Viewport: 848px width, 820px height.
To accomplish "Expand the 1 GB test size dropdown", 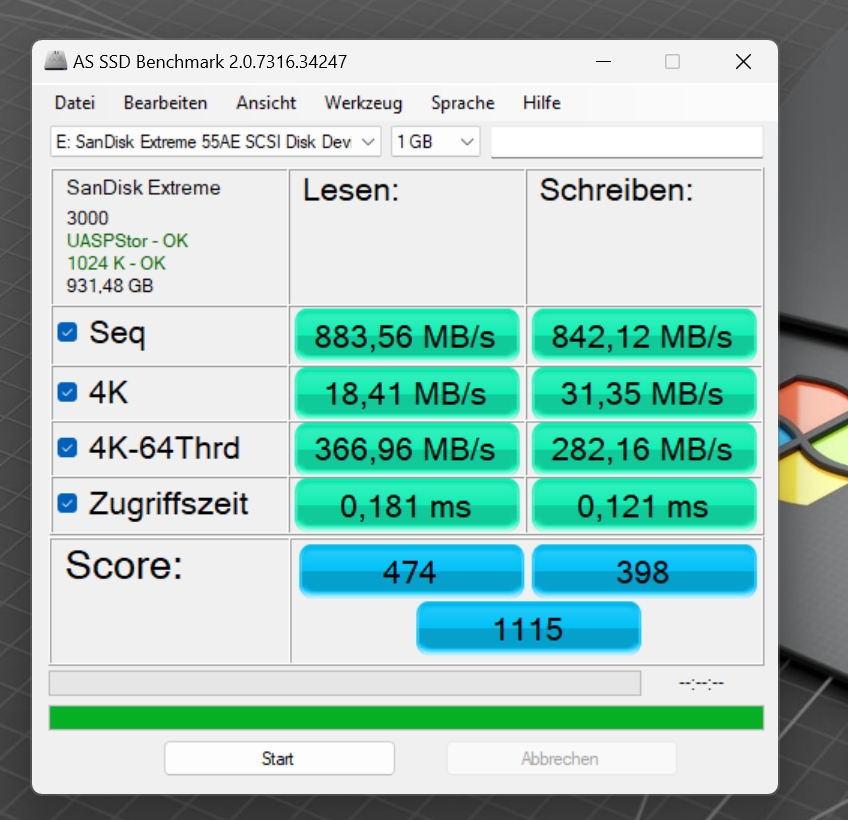I will coord(436,142).
